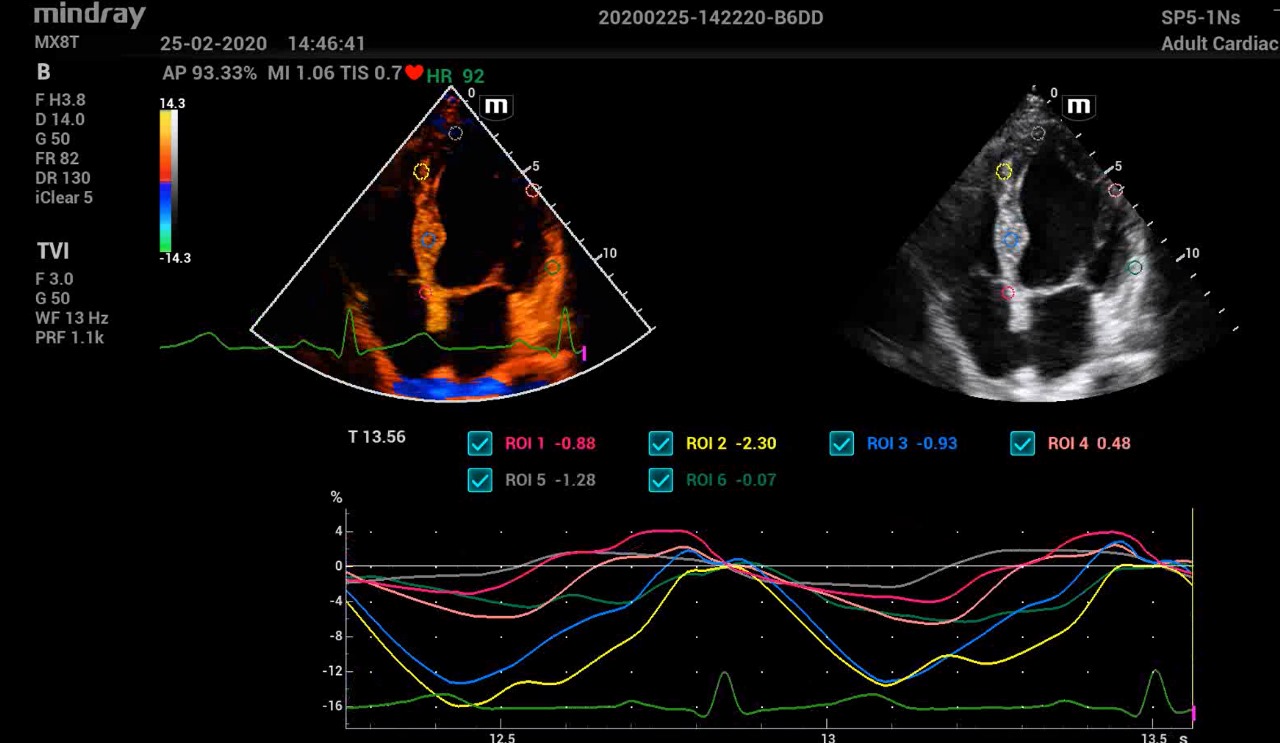Image resolution: width=1280 pixels, height=743 pixels.
Task: Click the M orientation marker on the color TVI image
Action: (495, 106)
